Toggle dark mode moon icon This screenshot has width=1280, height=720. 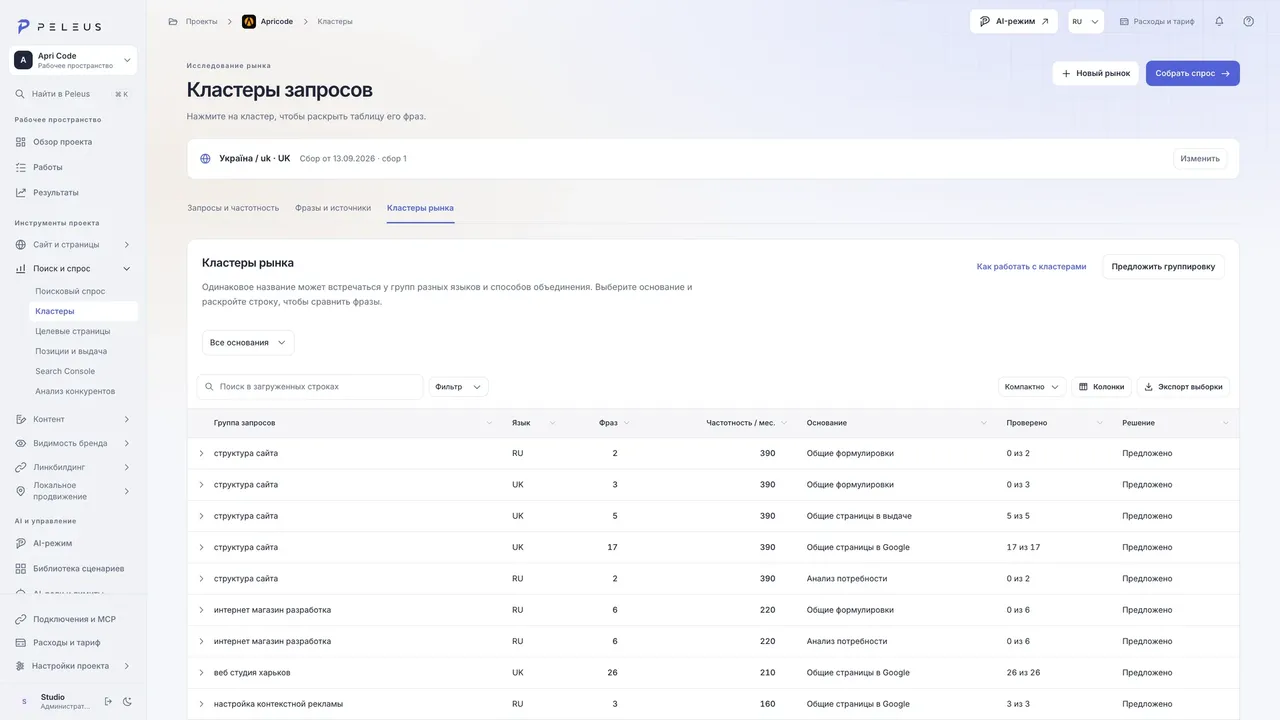(x=127, y=701)
